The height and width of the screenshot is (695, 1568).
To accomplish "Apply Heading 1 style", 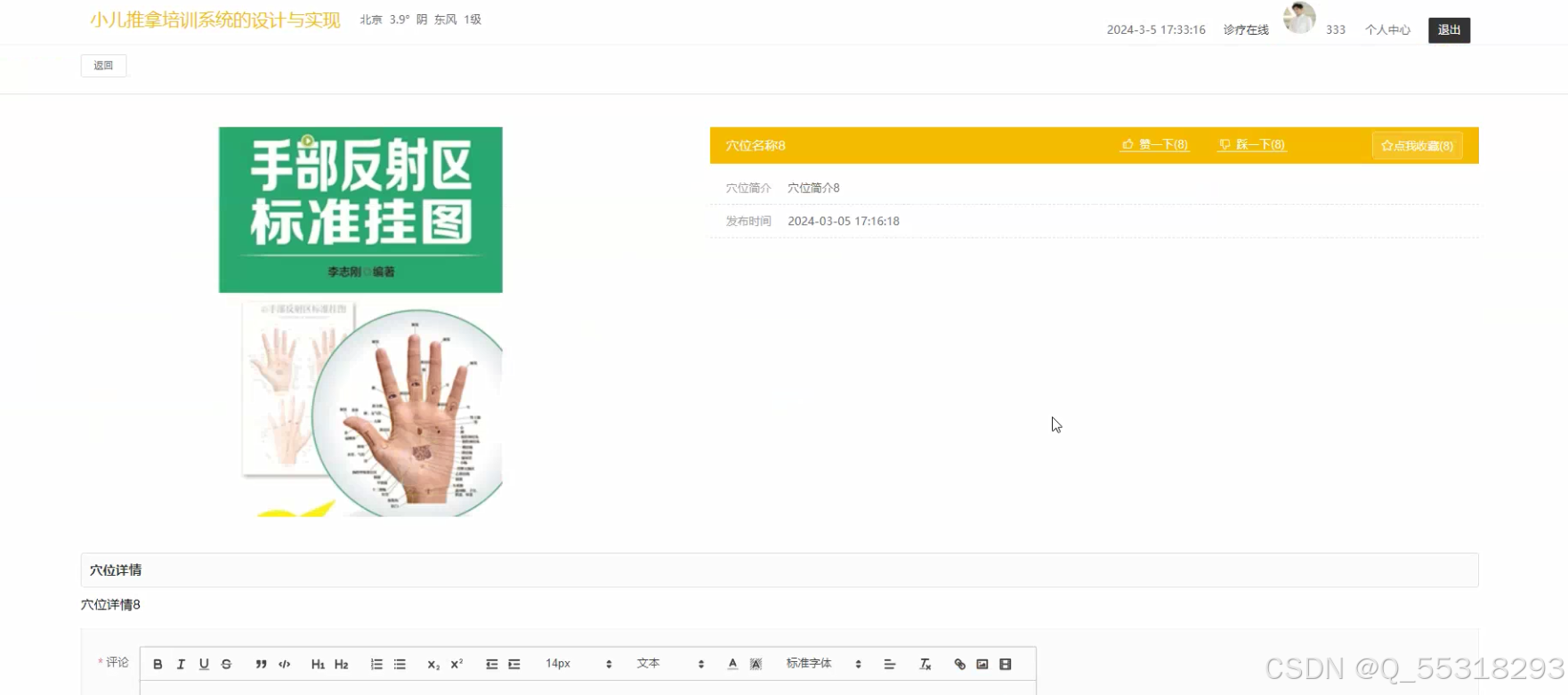I will [x=318, y=664].
